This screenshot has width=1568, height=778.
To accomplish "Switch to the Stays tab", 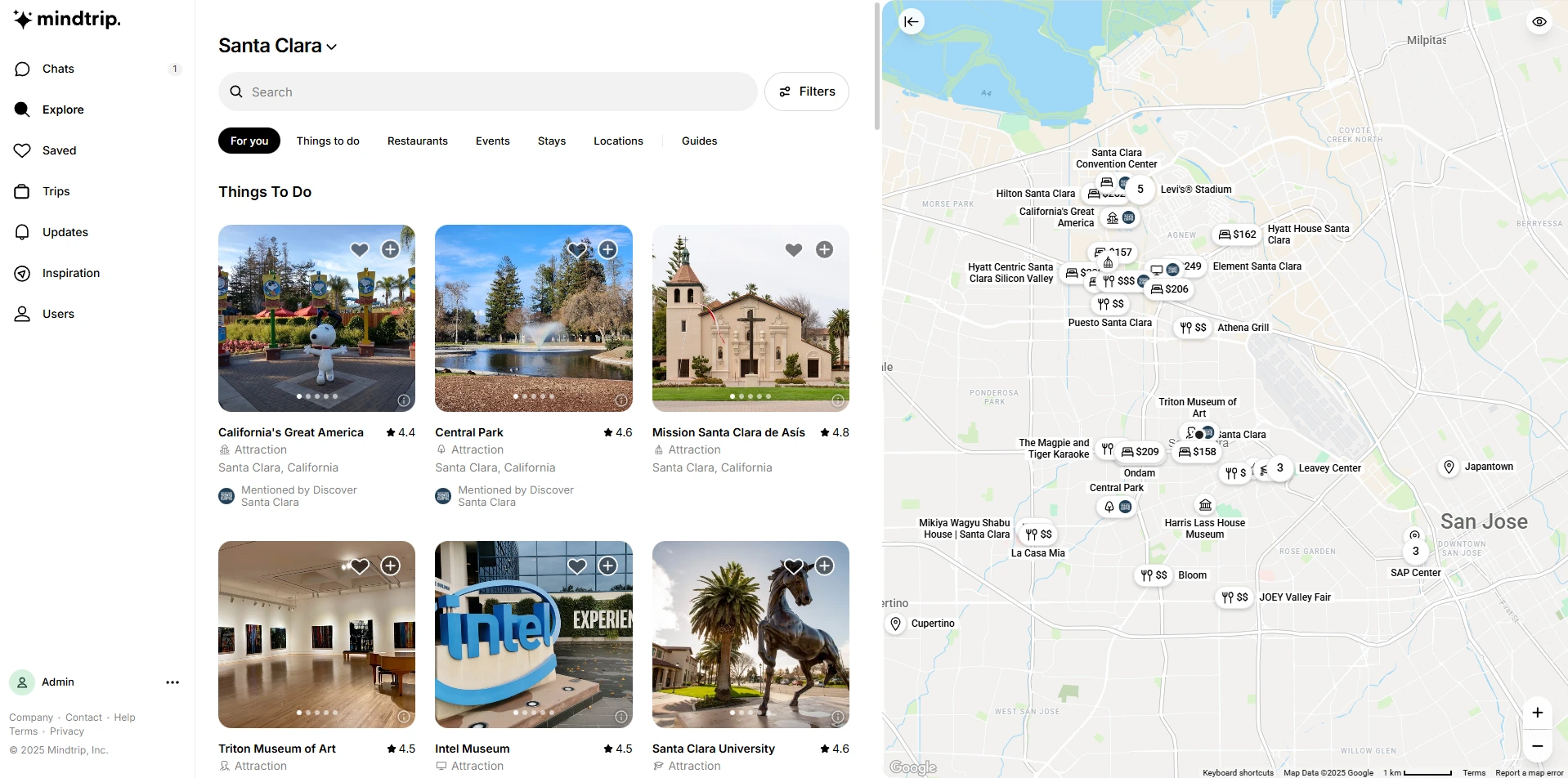I will 552,141.
